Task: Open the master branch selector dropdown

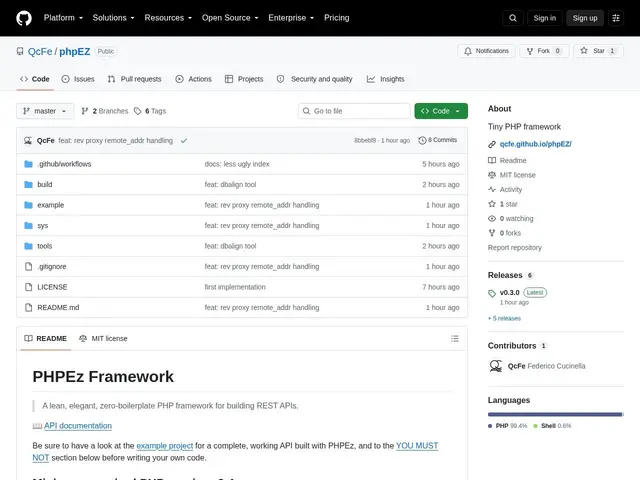Action: pos(45,111)
